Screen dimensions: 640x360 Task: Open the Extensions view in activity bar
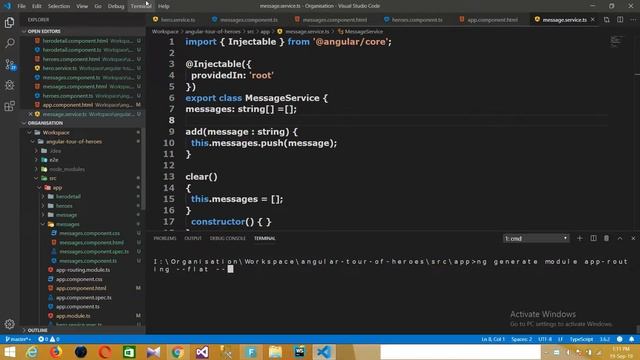pyautogui.click(x=9, y=106)
